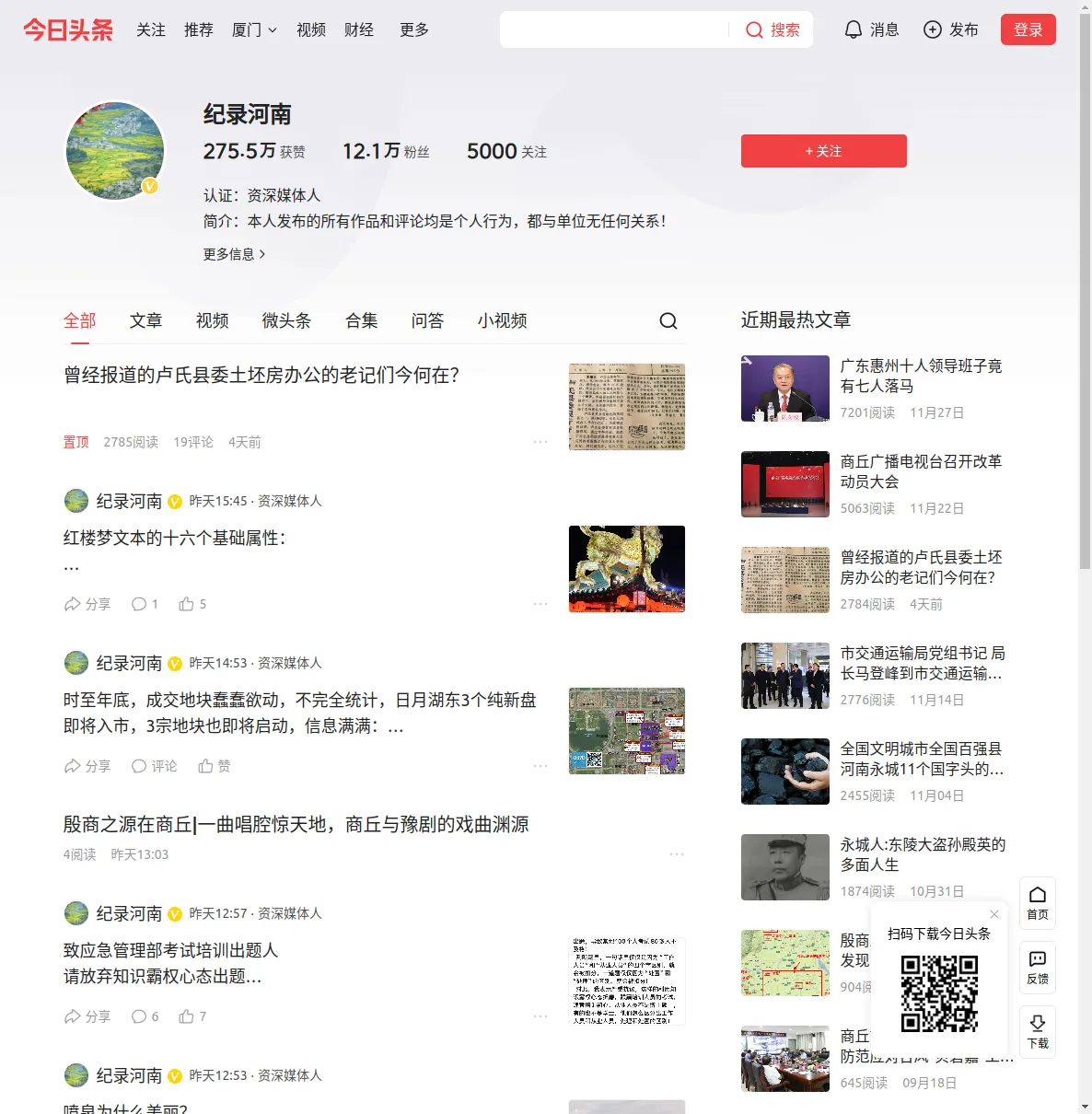Image resolution: width=1092 pixels, height=1114 pixels.
Task: Open 财经 in the top navigation
Action: [x=359, y=29]
